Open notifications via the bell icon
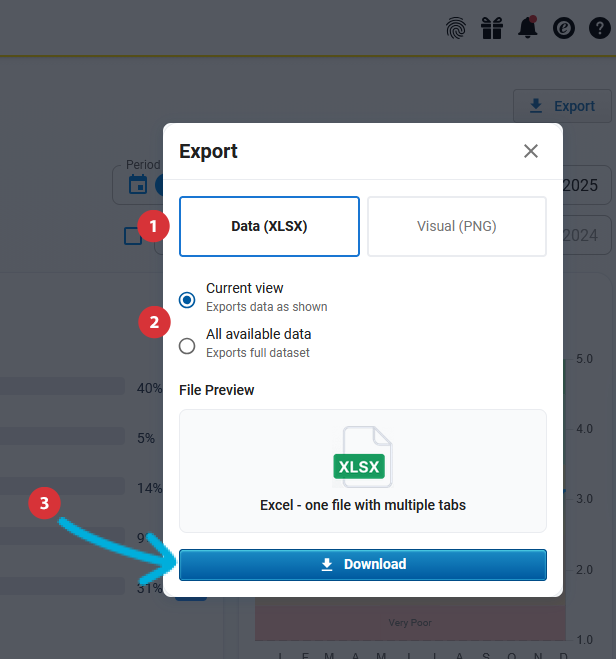 pyautogui.click(x=528, y=29)
